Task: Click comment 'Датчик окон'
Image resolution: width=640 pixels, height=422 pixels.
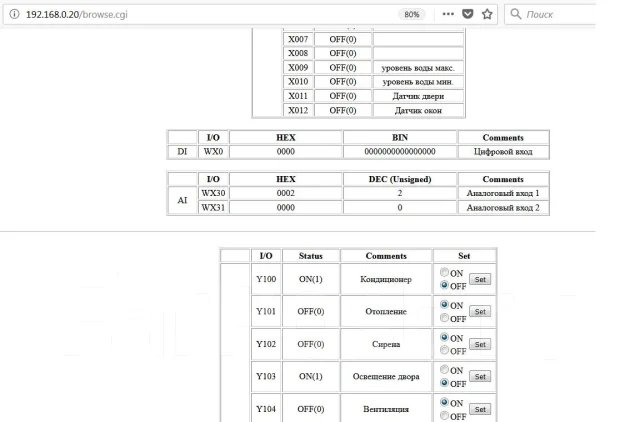Action: pos(418,111)
